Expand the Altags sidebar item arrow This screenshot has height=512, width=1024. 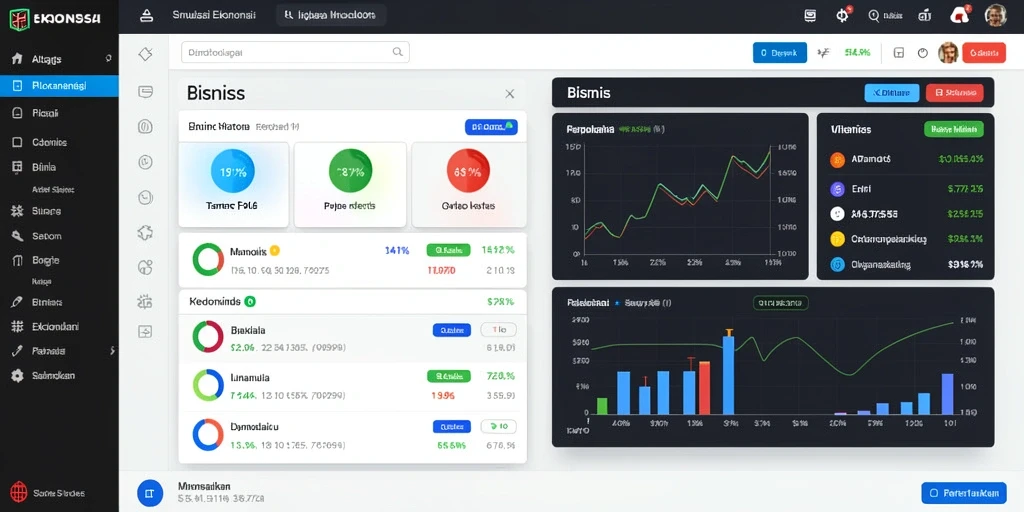[108, 58]
